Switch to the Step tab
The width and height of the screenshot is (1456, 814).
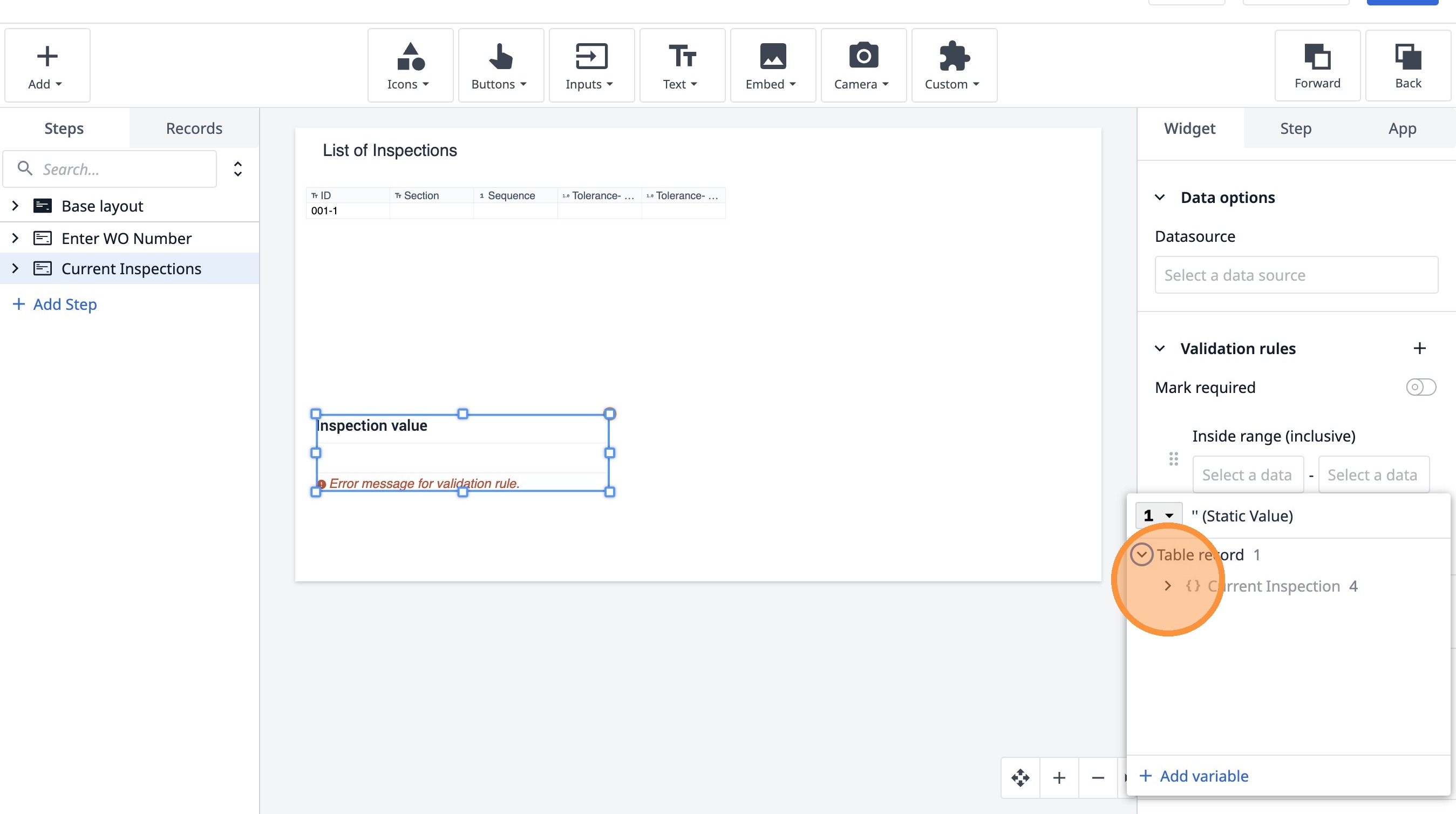(x=1296, y=128)
